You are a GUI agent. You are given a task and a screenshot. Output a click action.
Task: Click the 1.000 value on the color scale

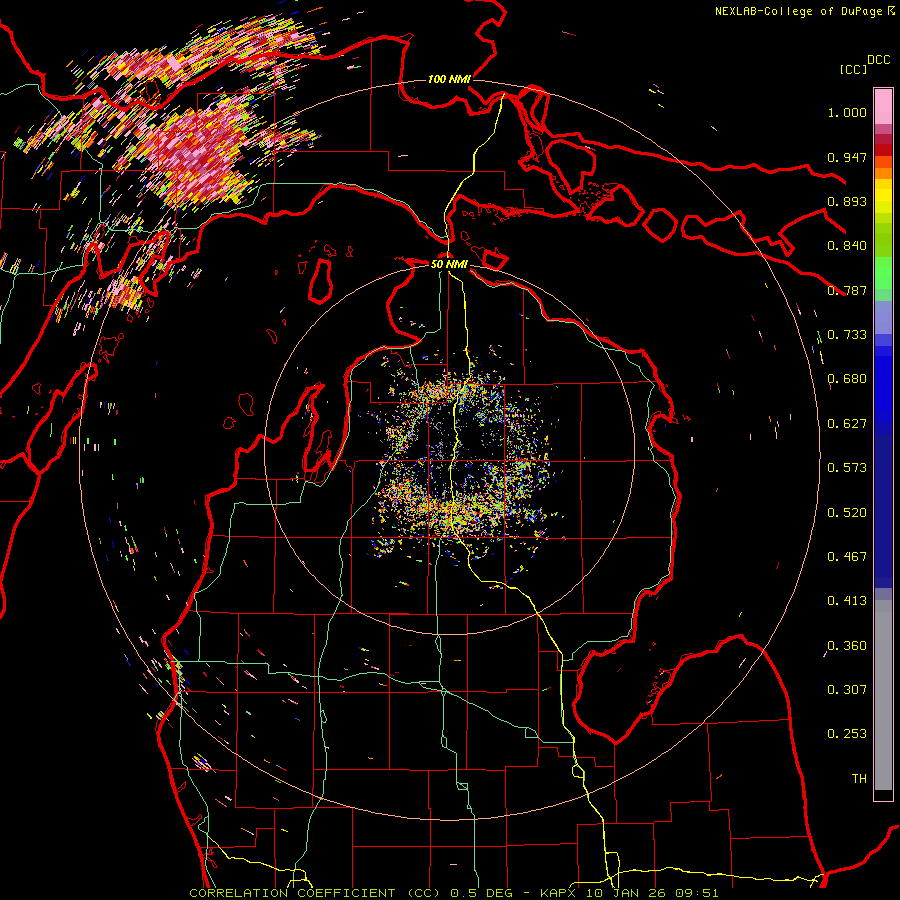click(x=847, y=112)
